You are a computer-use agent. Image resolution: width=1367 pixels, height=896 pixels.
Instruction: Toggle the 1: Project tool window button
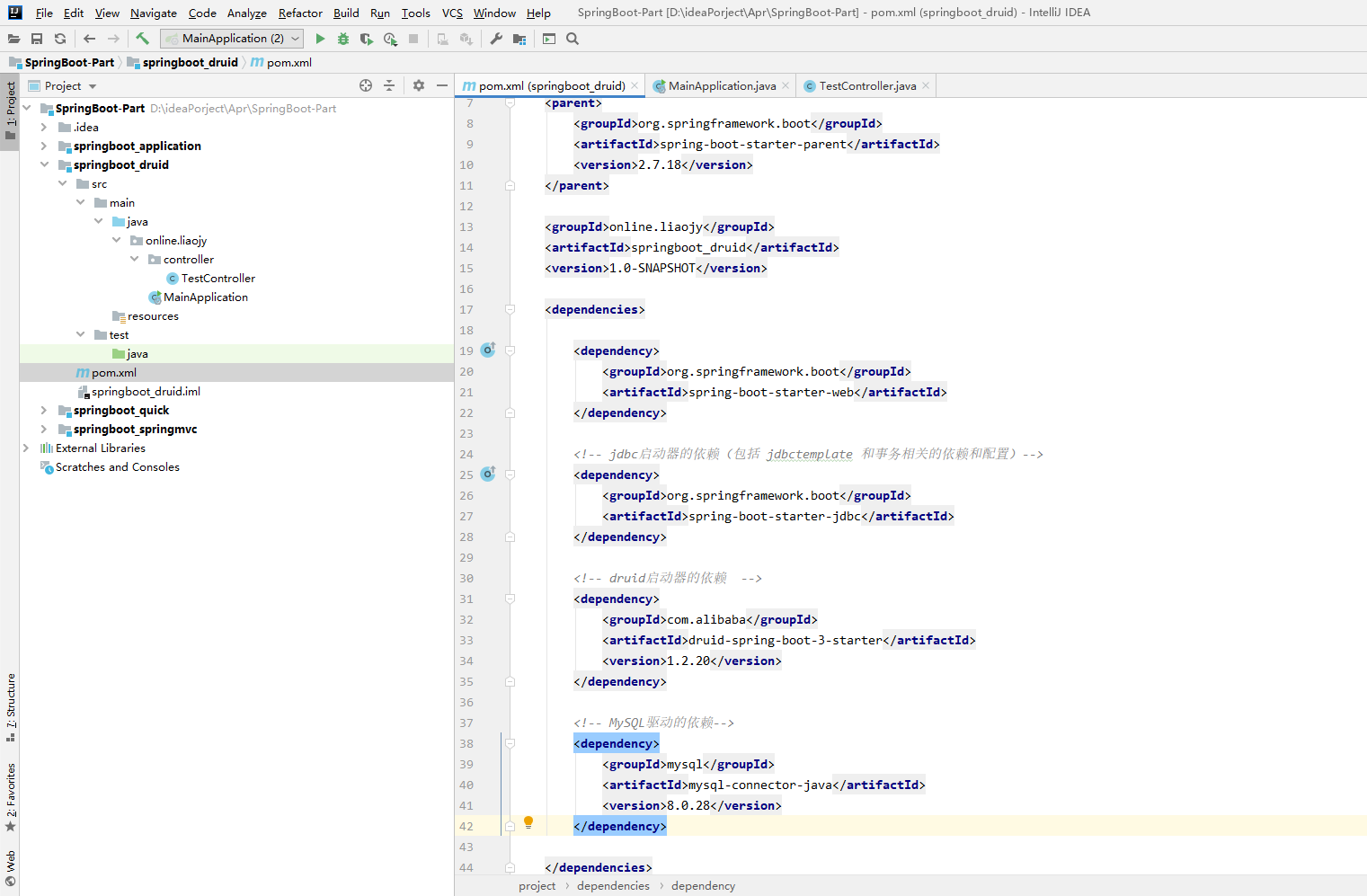10,111
